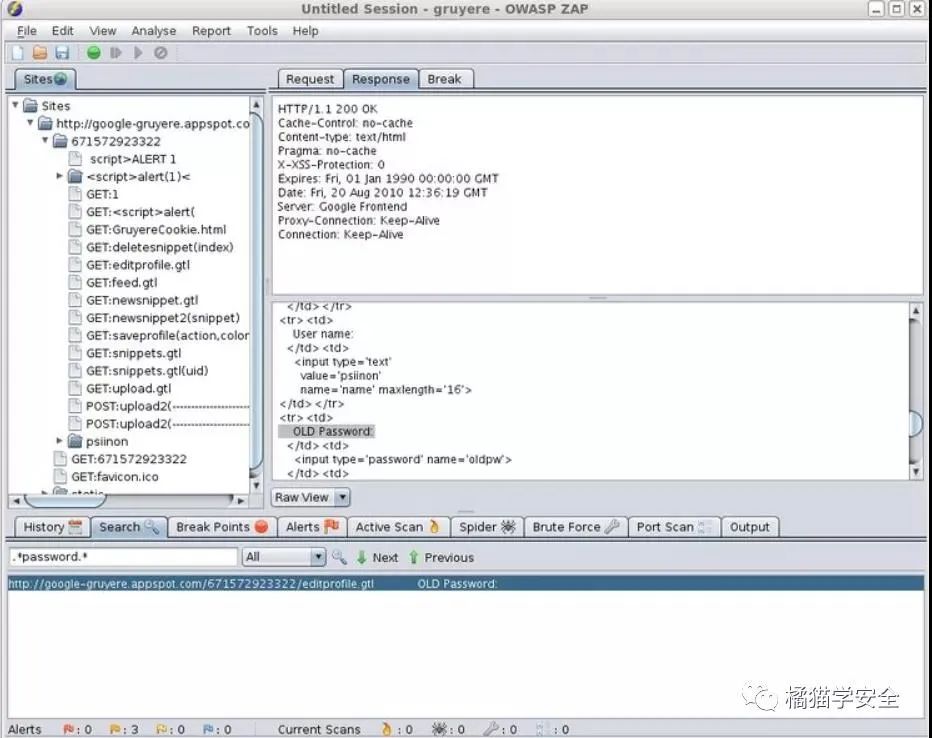Expand the psiinon folder node
Image resolution: width=932 pixels, height=738 pixels.
(59, 441)
